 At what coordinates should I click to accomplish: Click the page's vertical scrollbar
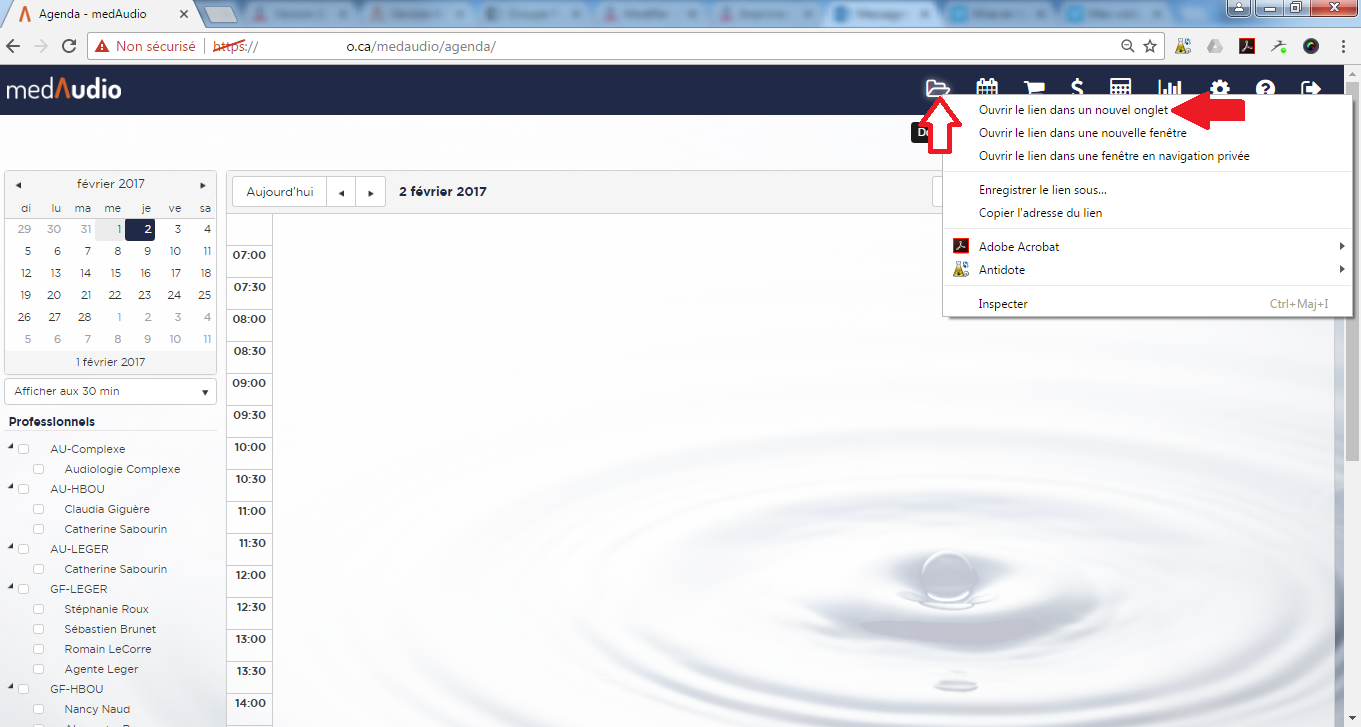coord(1352,400)
